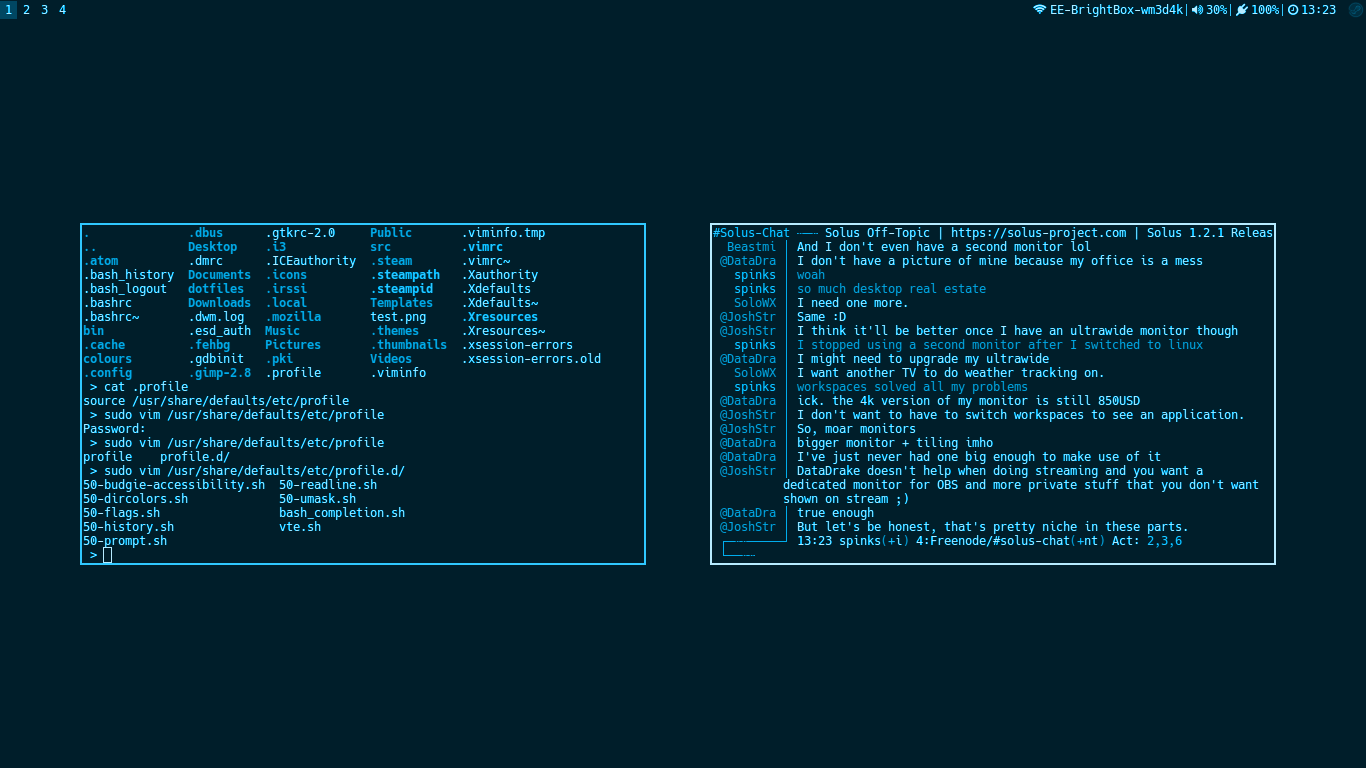Screen dimensions: 1366x768
Task: Click the Templates directory entry
Action: 401,303
